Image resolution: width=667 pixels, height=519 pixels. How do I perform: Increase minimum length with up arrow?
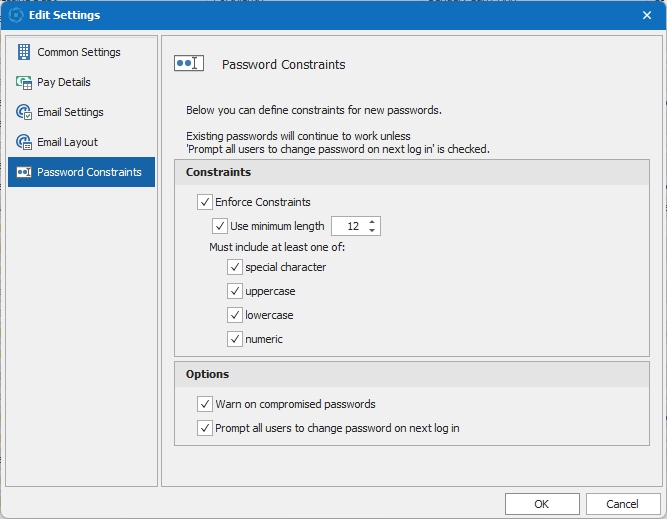coord(372,222)
